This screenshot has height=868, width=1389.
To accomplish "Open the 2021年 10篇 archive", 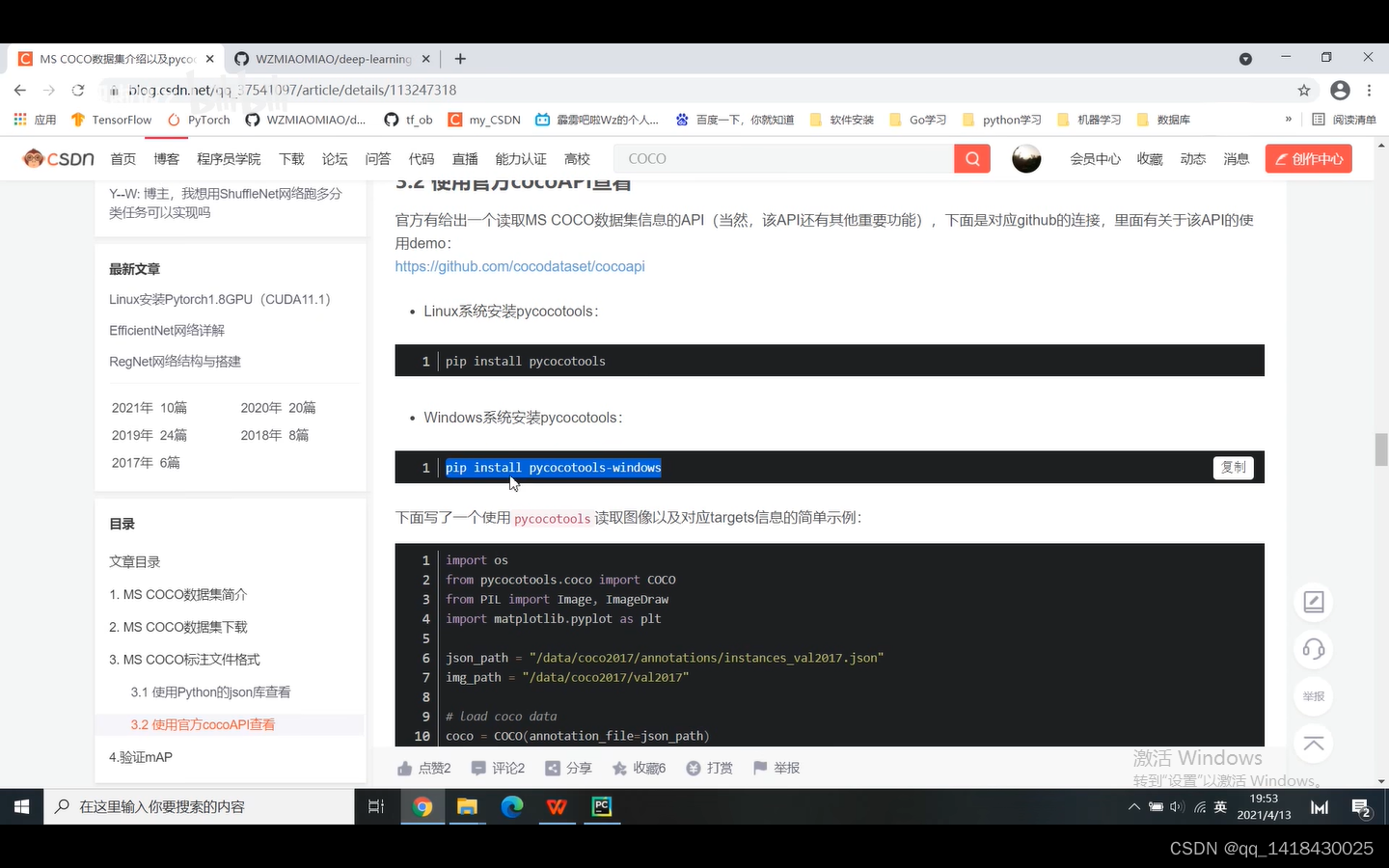I will pyautogui.click(x=150, y=408).
